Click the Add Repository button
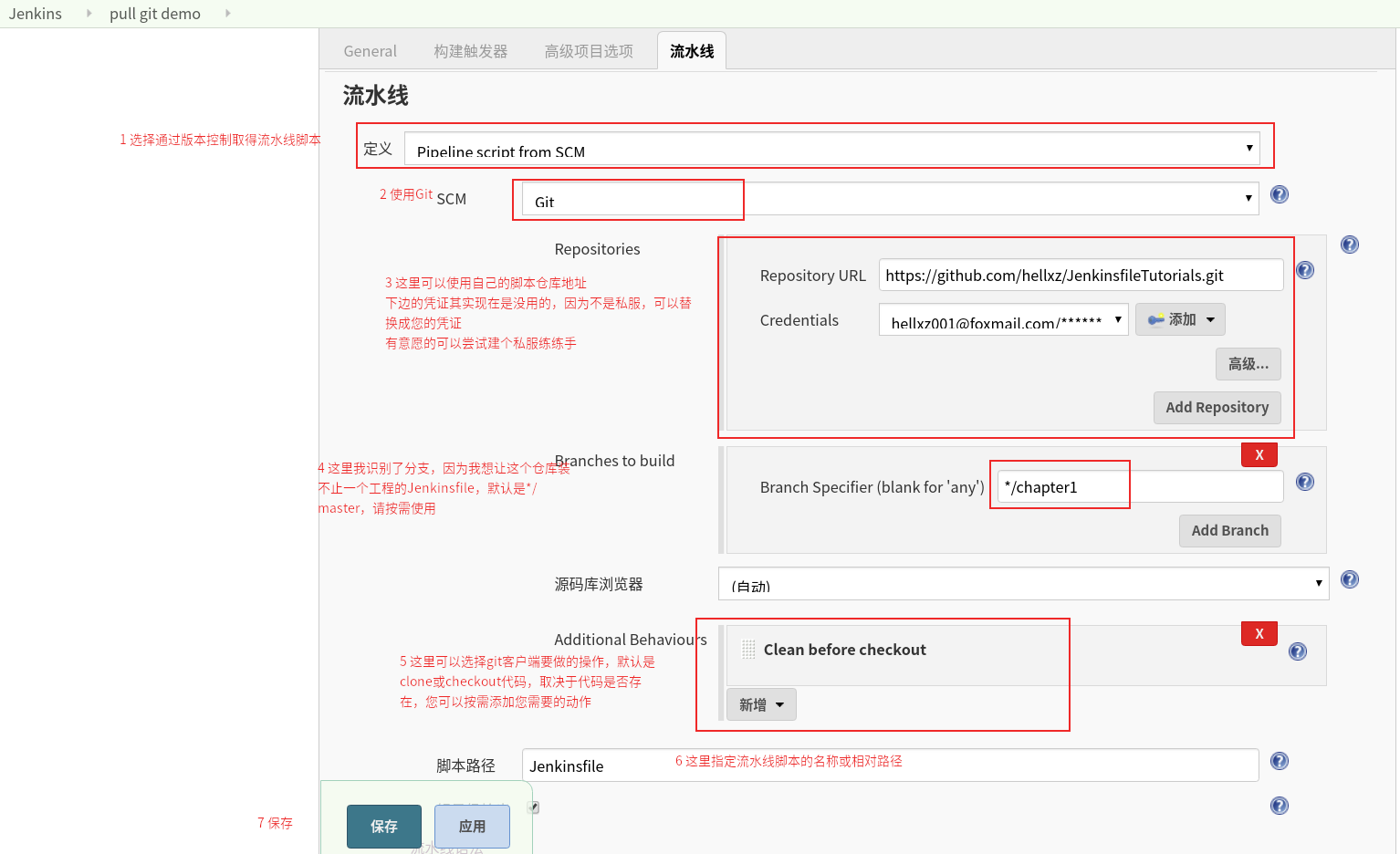The height and width of the screenshot is (854, 1400). pos(1217,408)
